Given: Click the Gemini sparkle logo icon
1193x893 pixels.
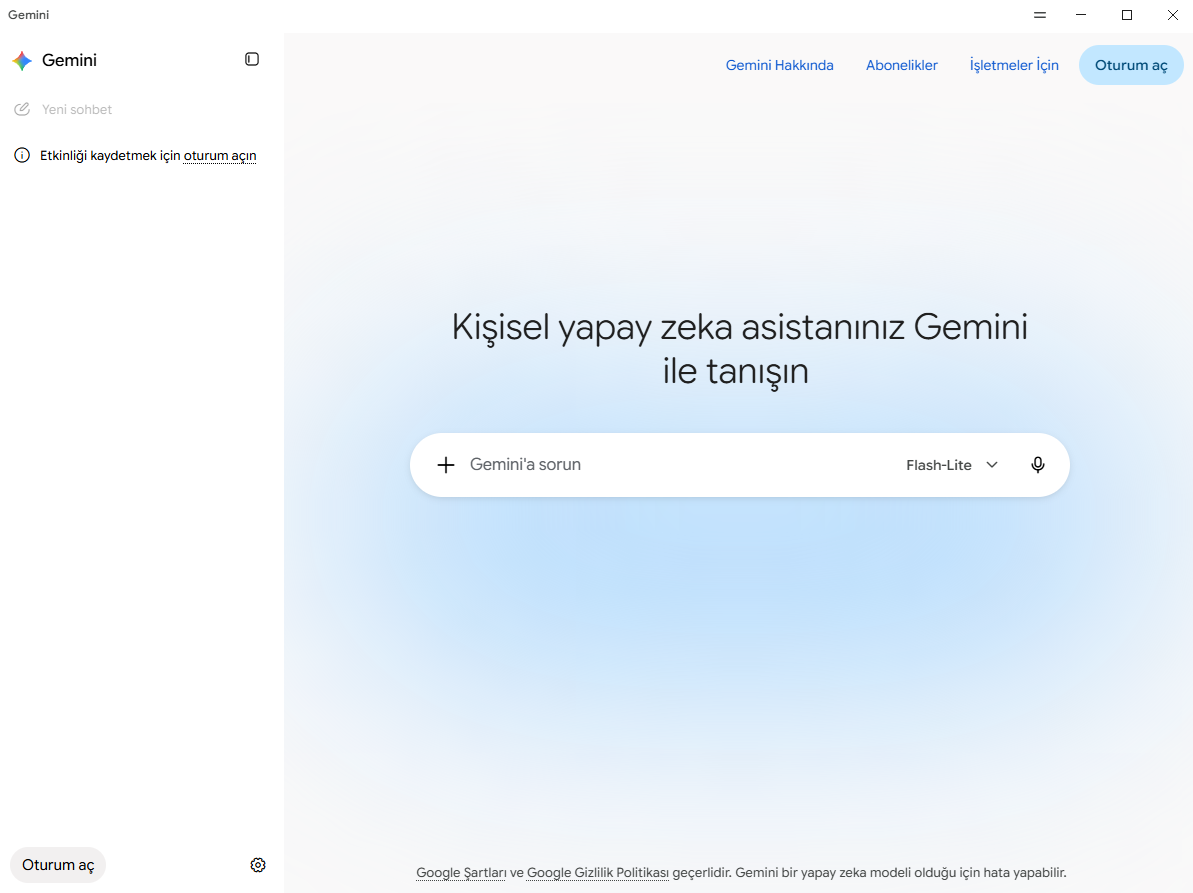Looking at the screenshot, I should coord(22,61).
